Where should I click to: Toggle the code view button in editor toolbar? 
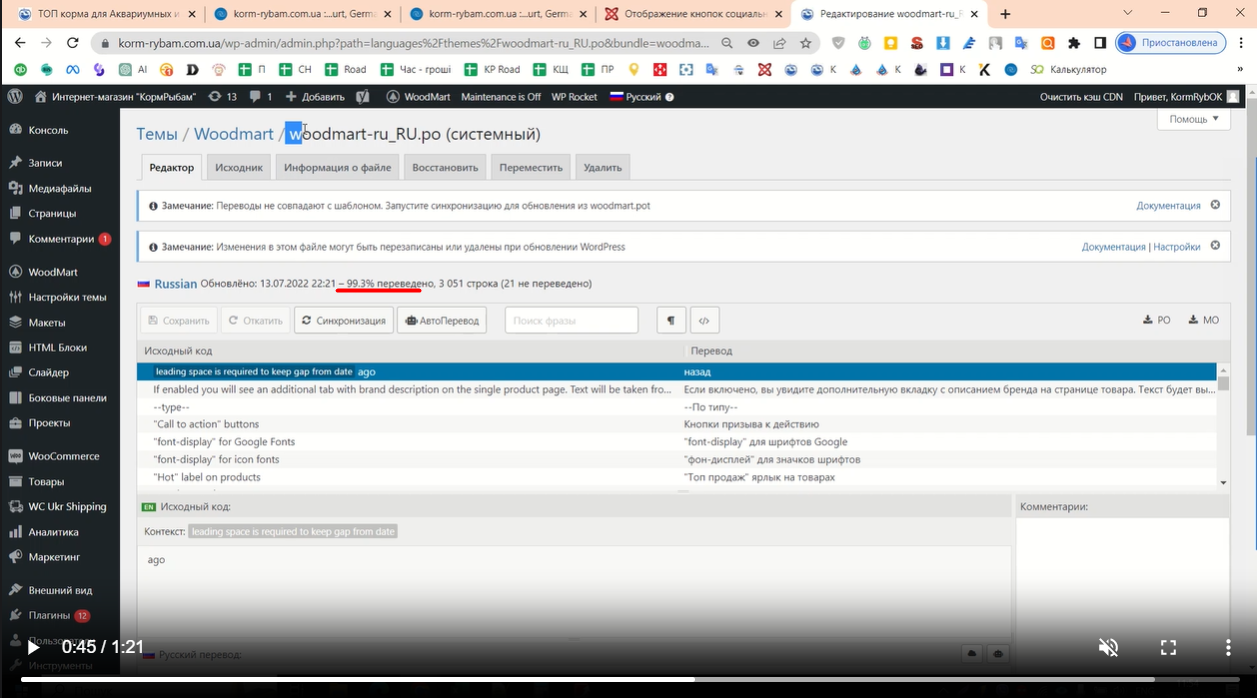click(704, 320)
